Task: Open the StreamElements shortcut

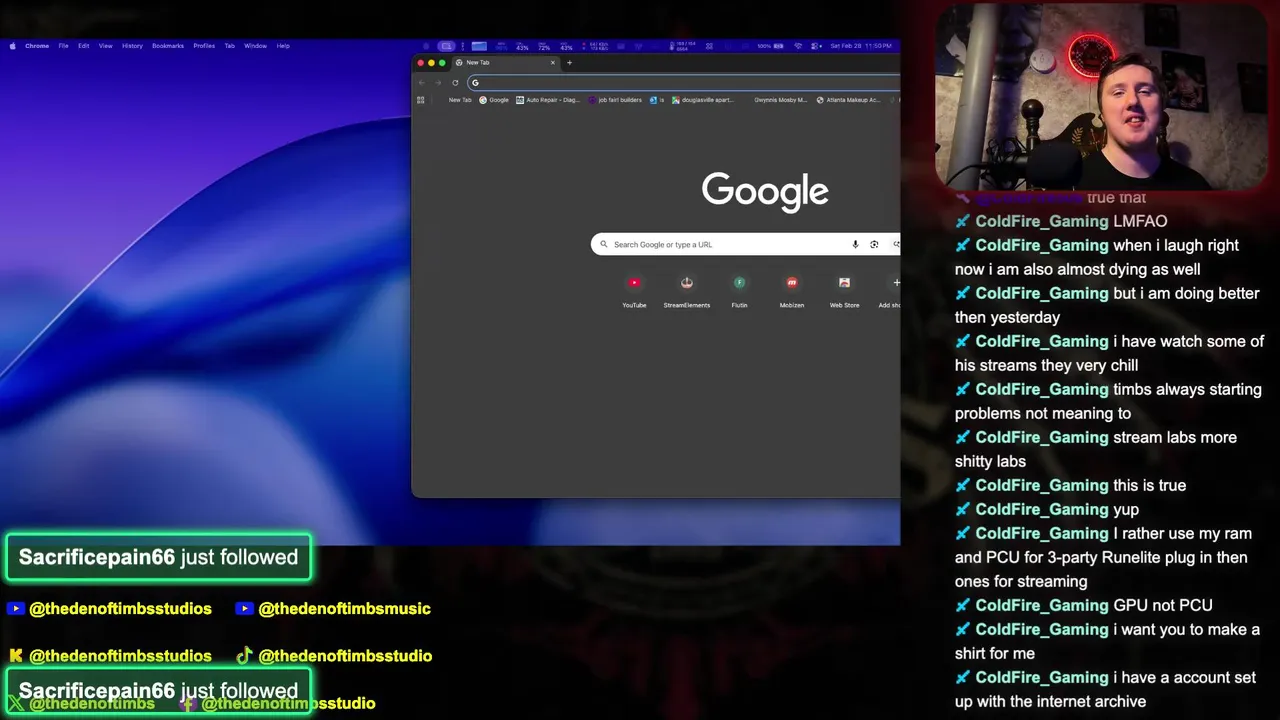Action: pos(687,290)
